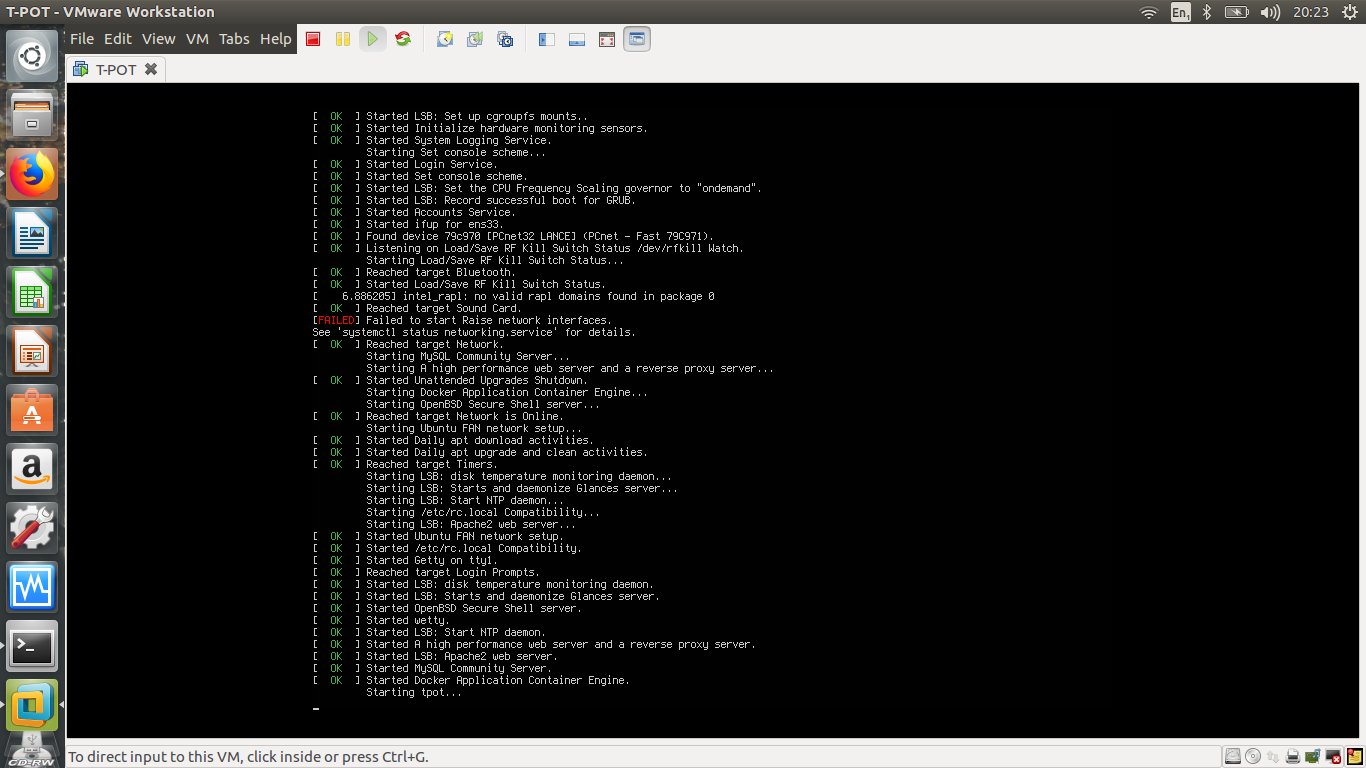The image size is (1366, 768).
Task: Enter full screen mode
Action: click(x=607, y=39)
